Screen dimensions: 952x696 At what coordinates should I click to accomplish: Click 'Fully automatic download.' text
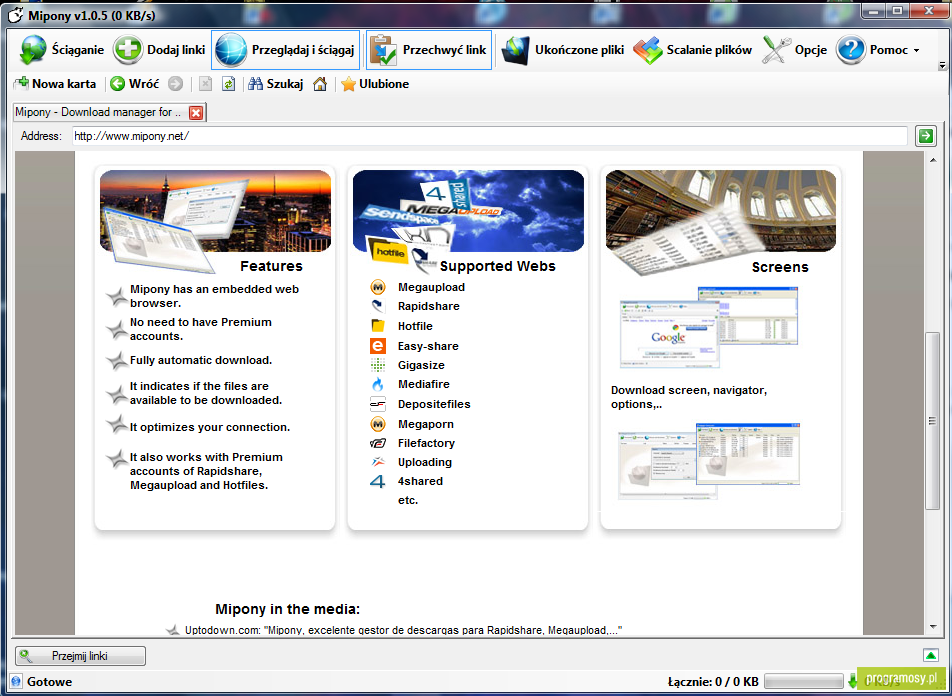201,360
